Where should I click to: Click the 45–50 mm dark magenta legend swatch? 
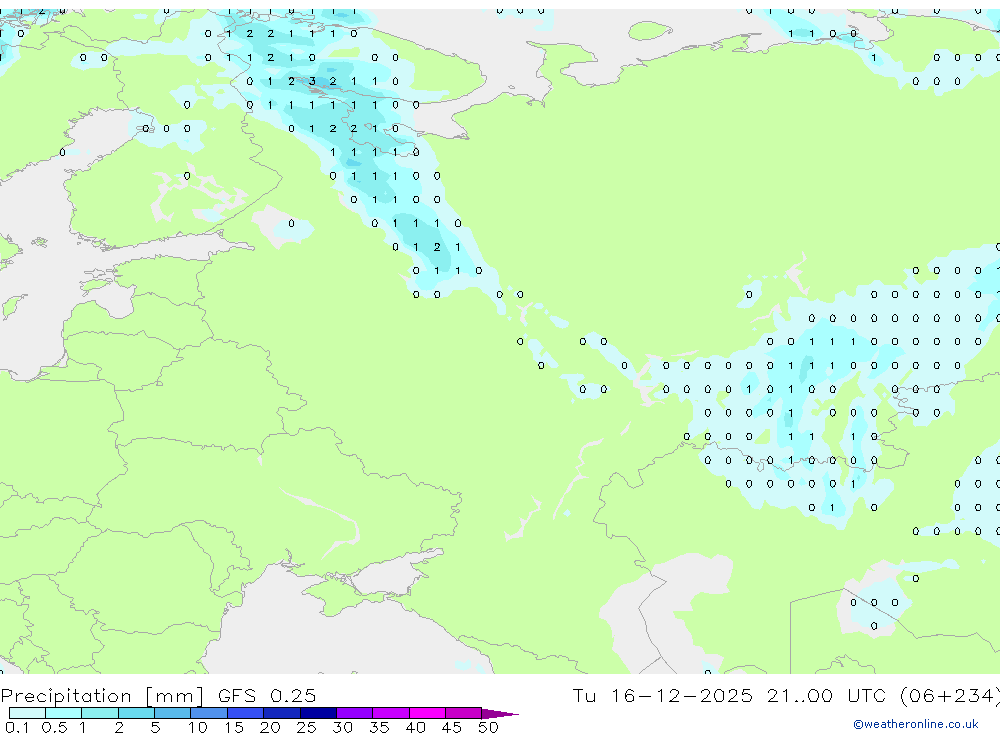coord(464,713)
